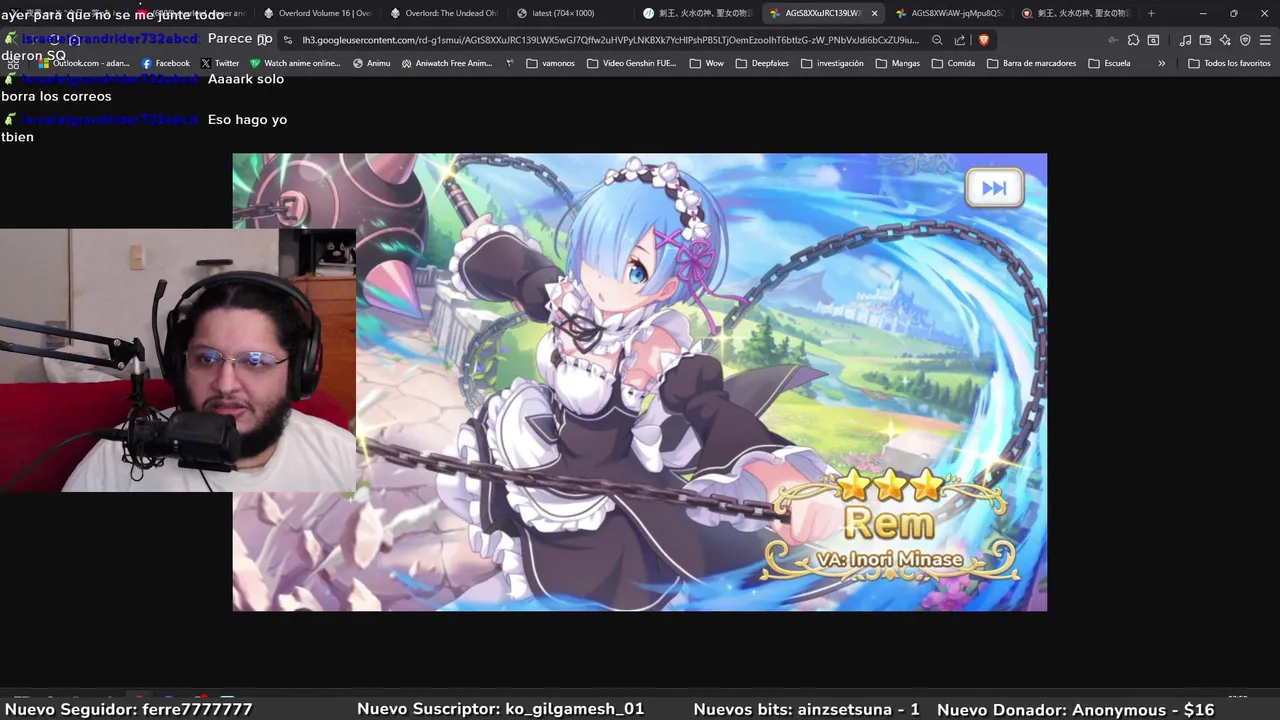
Task: Open the 'Mangas' bookmarks folder
Action: (897, 63)
